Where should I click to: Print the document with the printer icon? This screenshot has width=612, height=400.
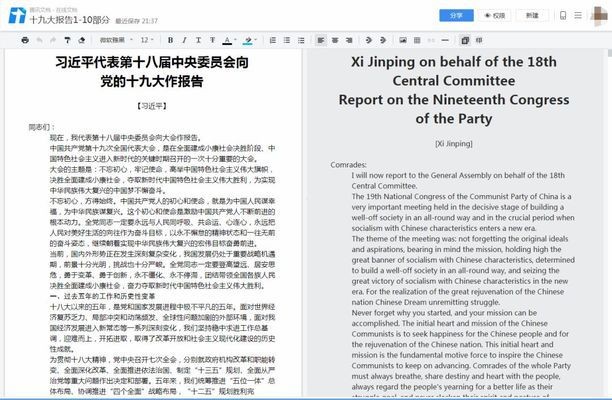pyautogui.click(x=25, y=40)
